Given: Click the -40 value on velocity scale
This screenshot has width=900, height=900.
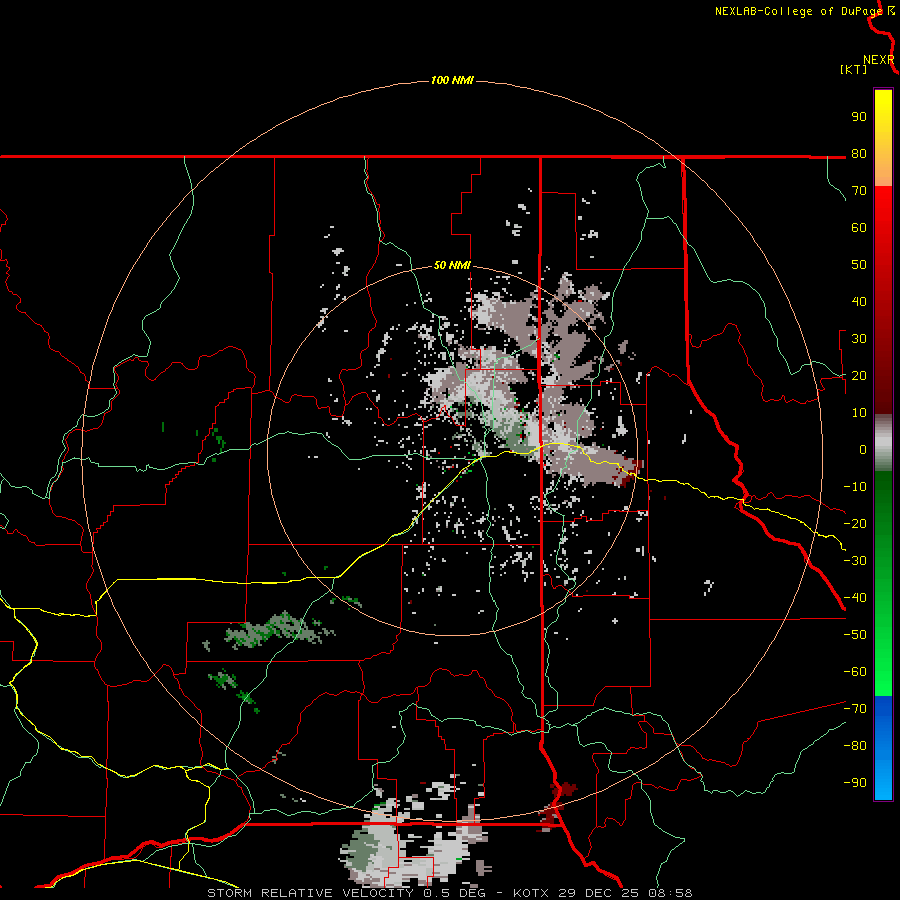Looking at the screenshot, I should [x=855, y=598].
